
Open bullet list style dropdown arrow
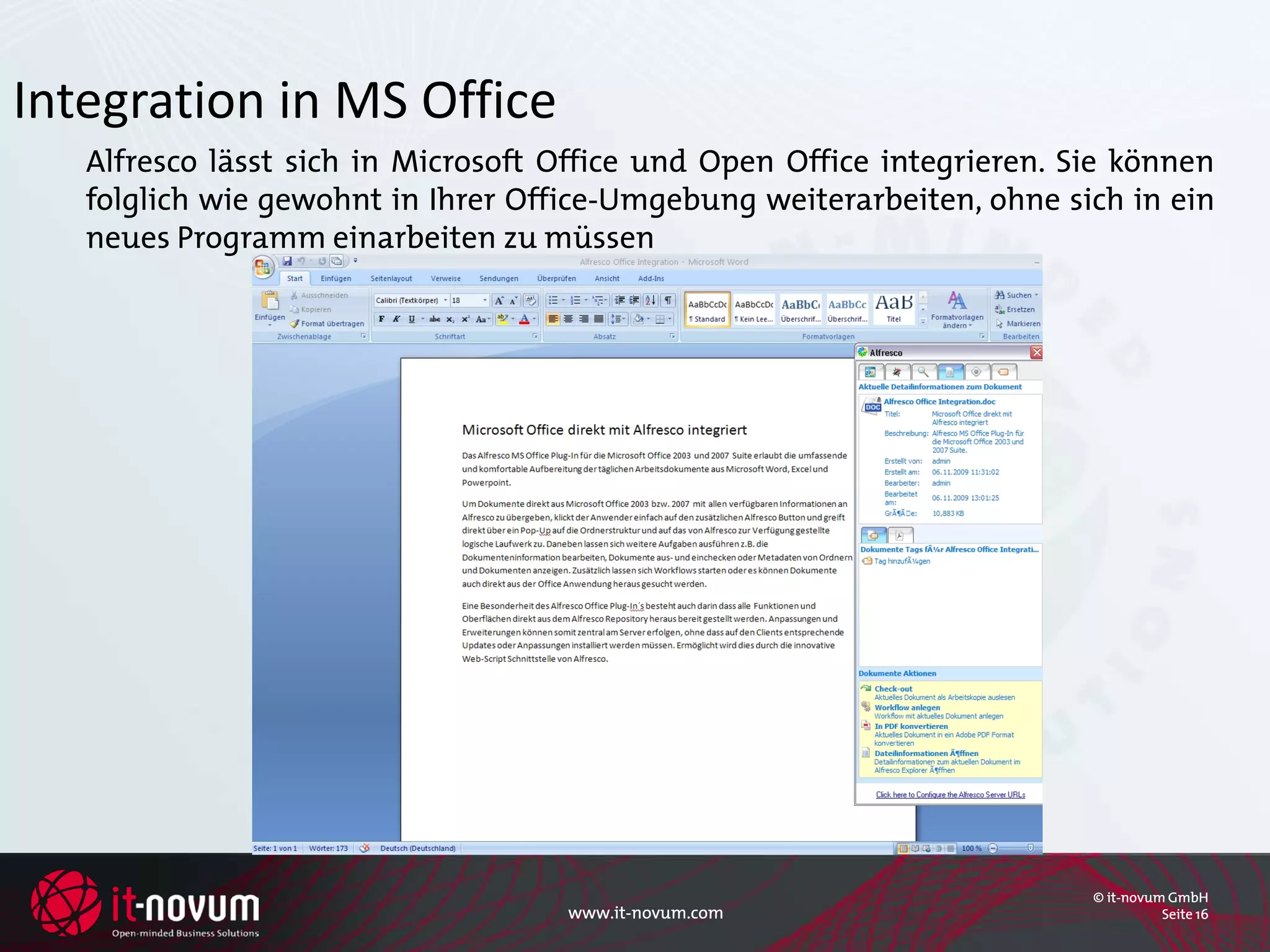[563, 301]
